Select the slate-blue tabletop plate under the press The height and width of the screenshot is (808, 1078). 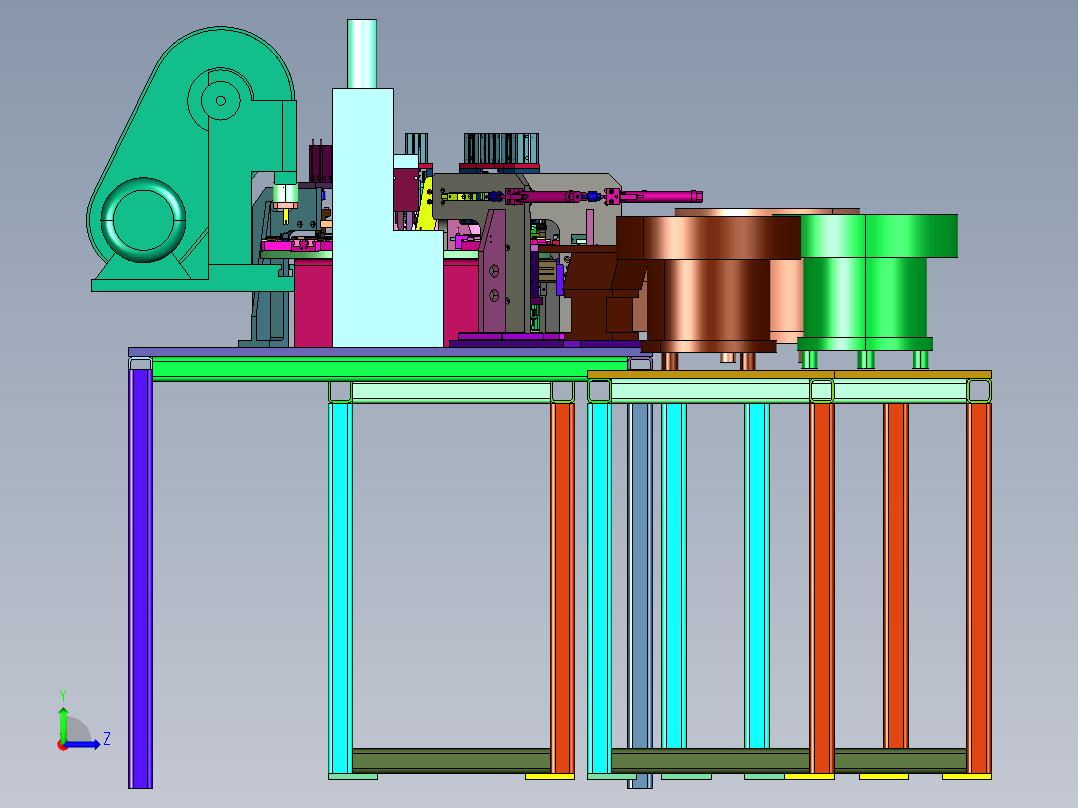pyautogui.click(x=390, y=351)
